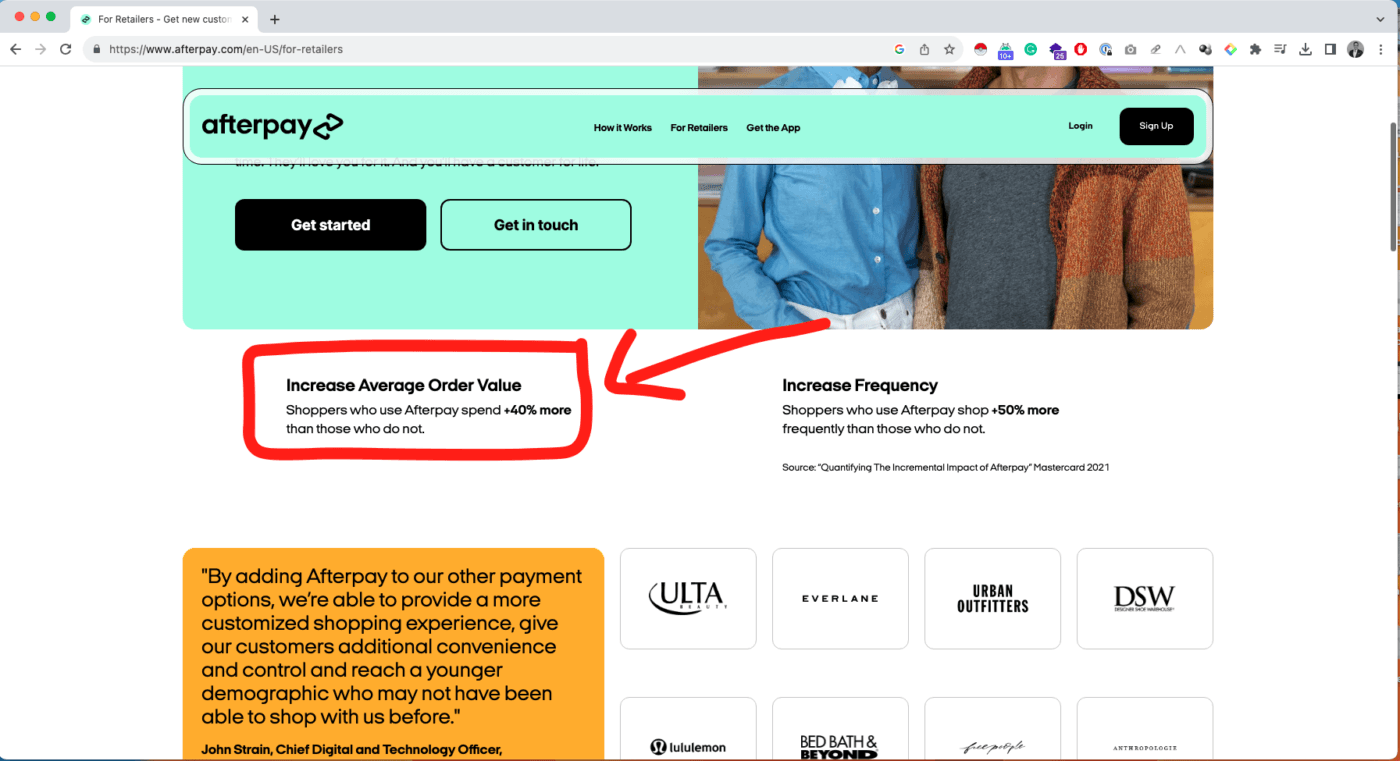Click the Get in touch button
The image size is (1400, 761).
pos(535,224)
